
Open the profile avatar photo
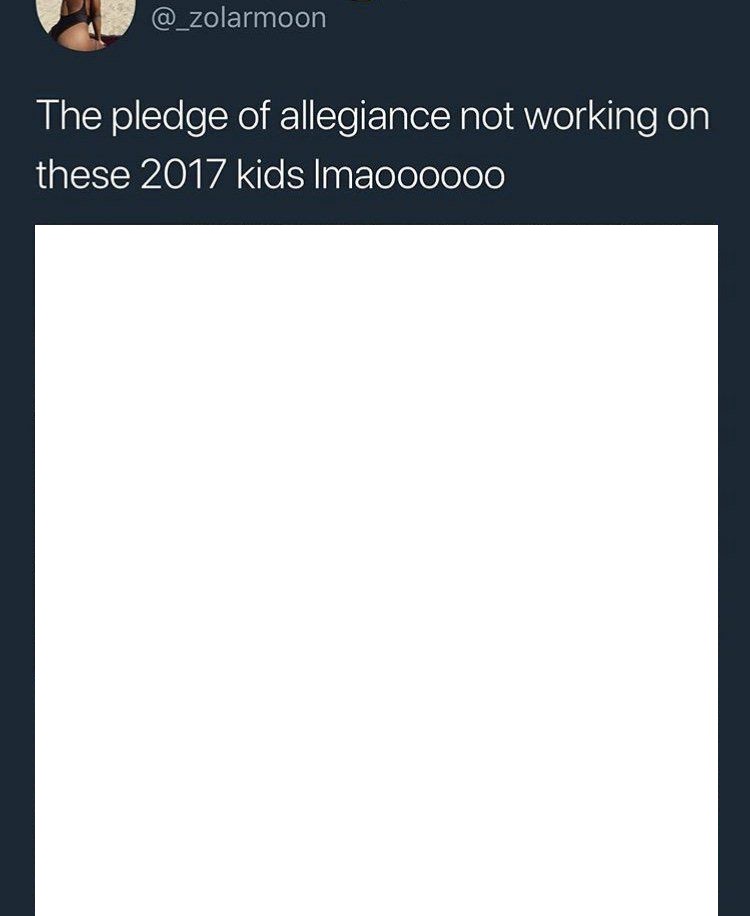[86, 23]
